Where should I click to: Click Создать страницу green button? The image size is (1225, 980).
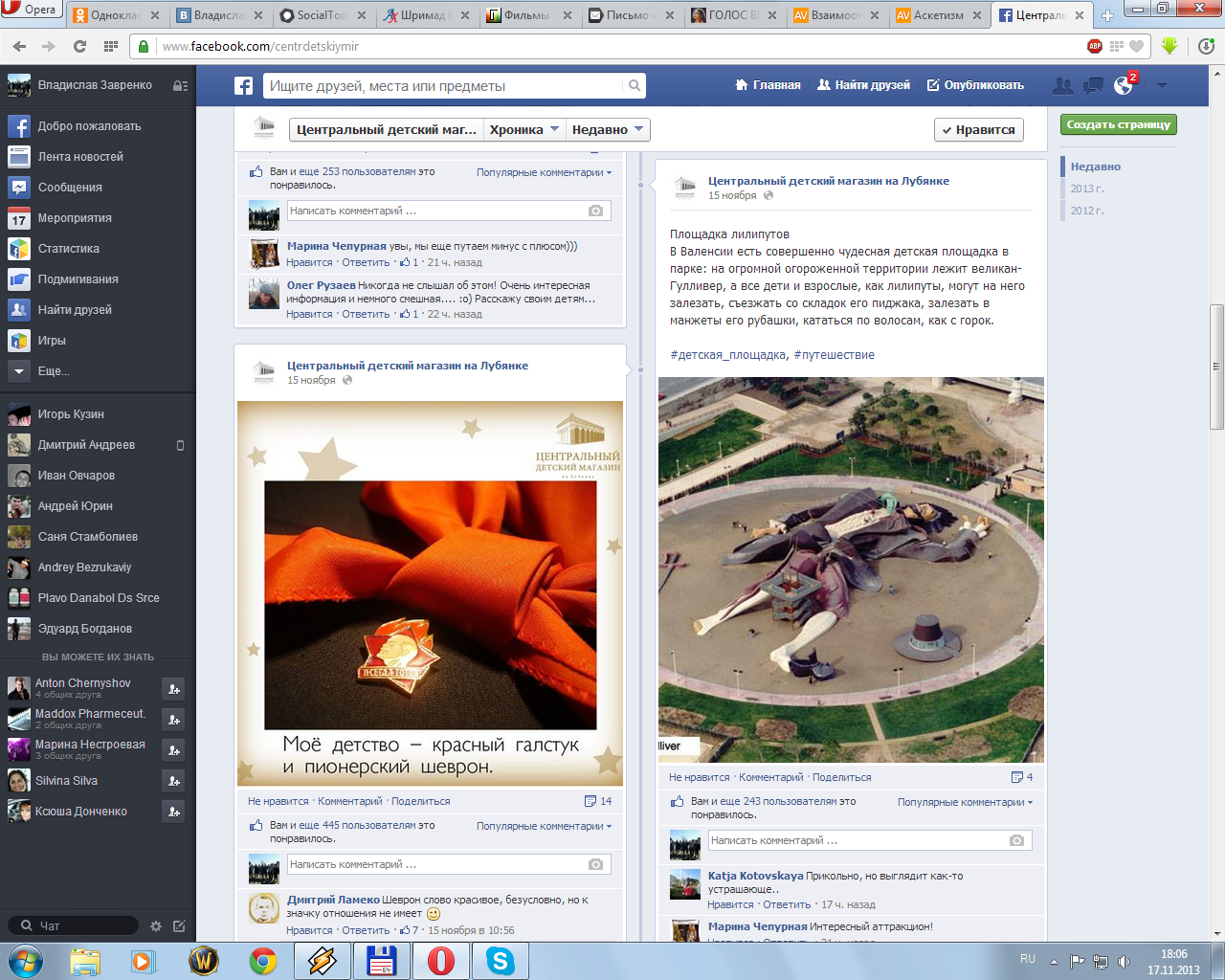click(x=1118, y=124)
